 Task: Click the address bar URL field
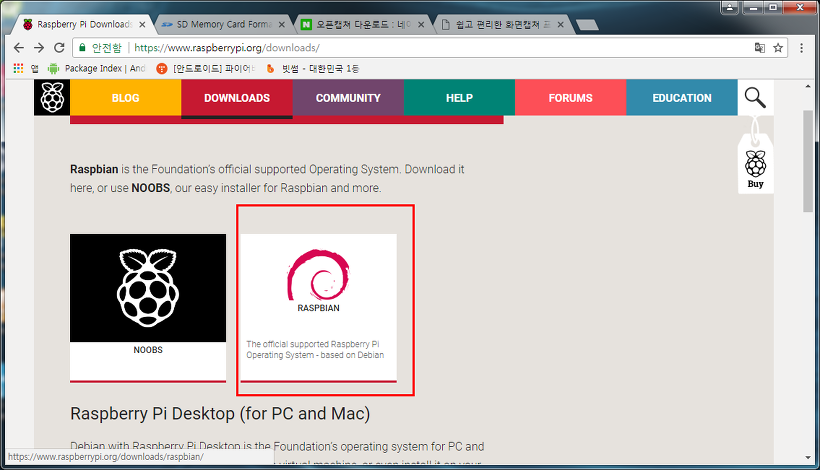coord(429,48)
